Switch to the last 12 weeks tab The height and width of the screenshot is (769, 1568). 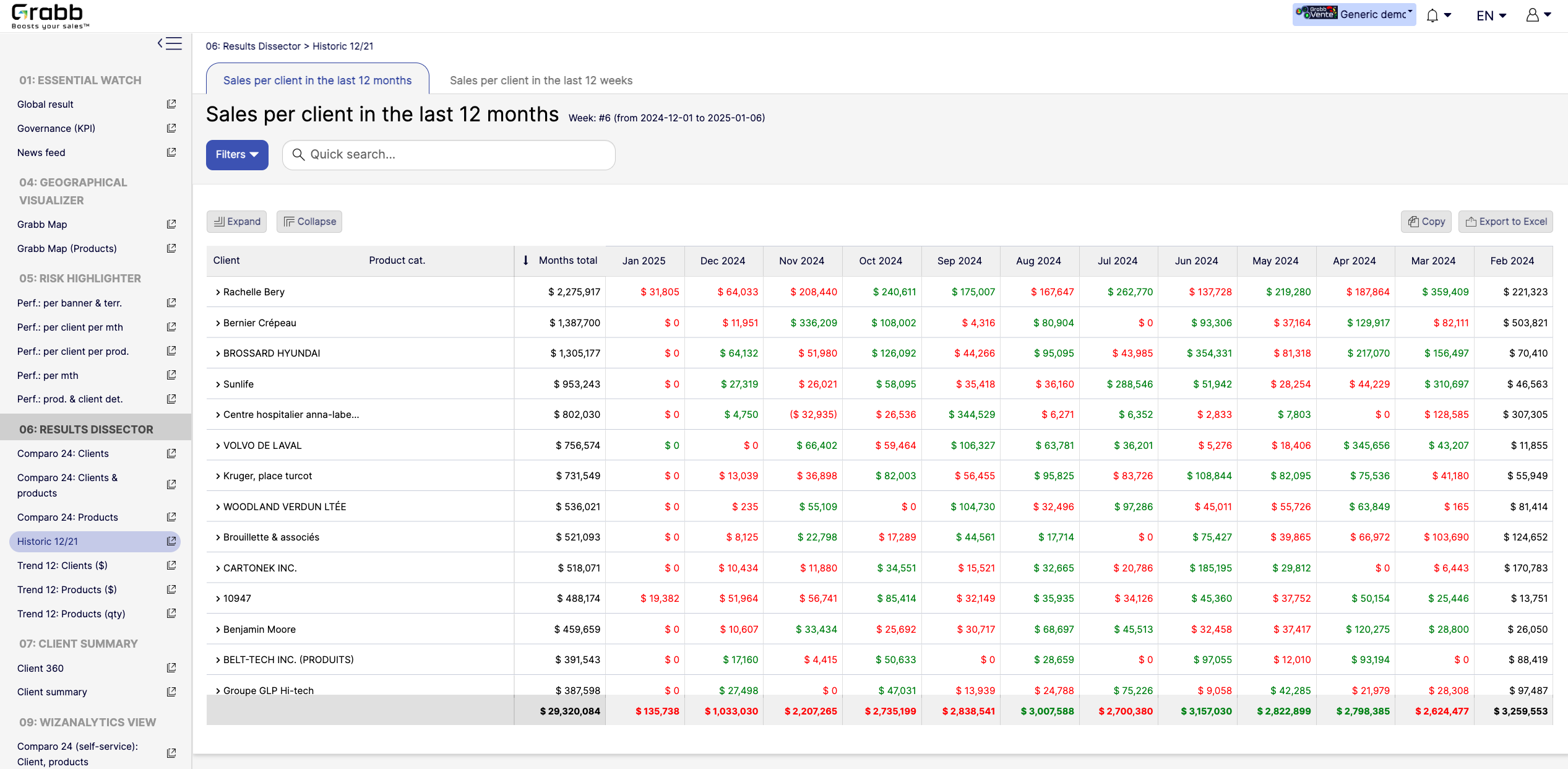click(x=541, y=80)
